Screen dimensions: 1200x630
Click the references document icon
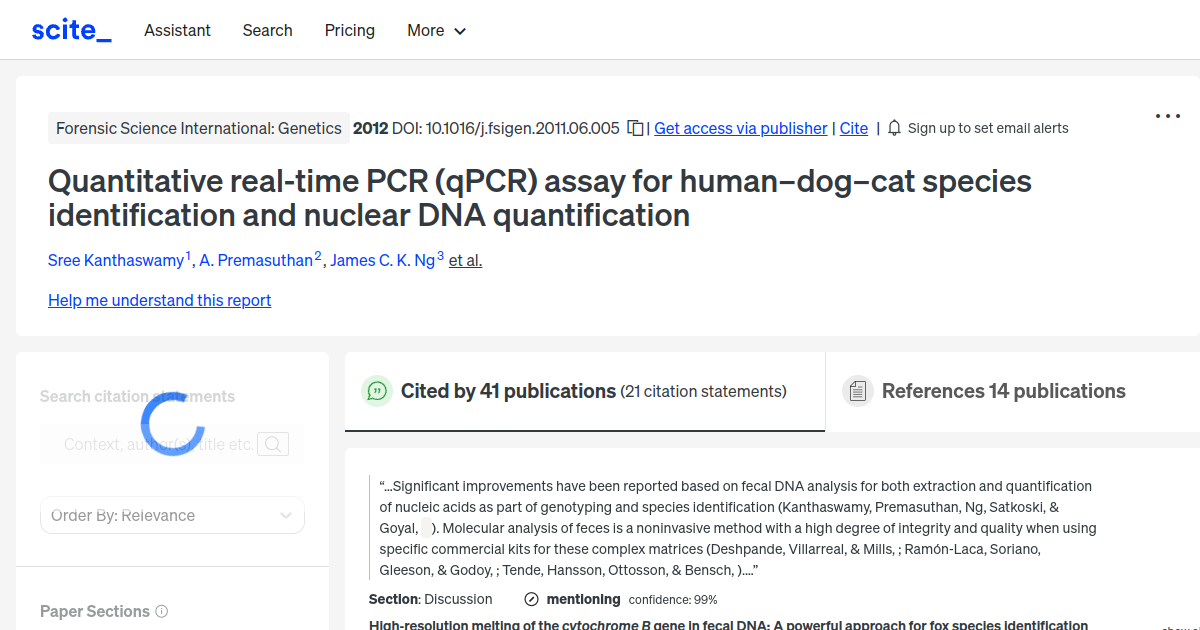[858, 391]
